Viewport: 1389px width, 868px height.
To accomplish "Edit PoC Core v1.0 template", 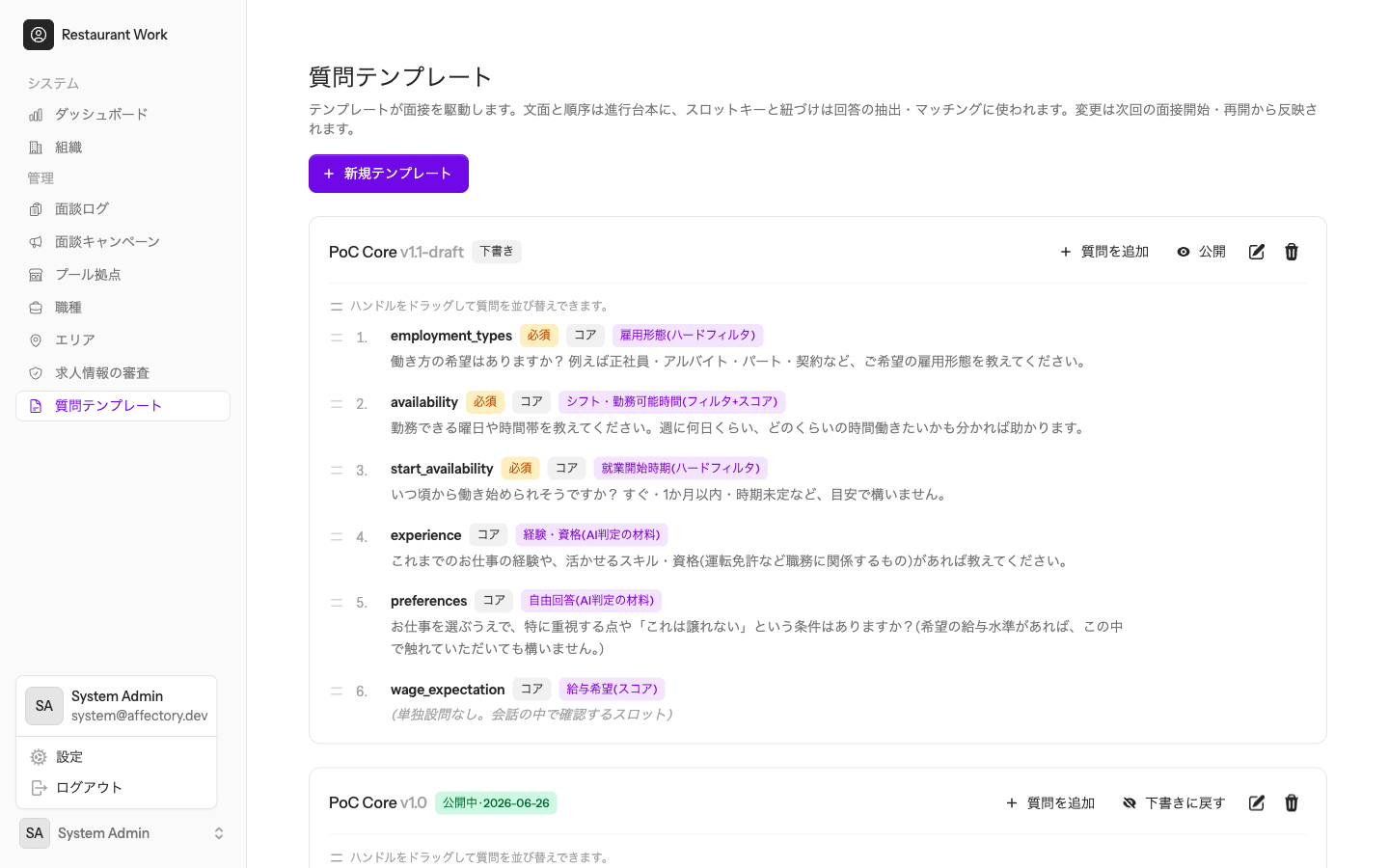I will coord(1257,803).
